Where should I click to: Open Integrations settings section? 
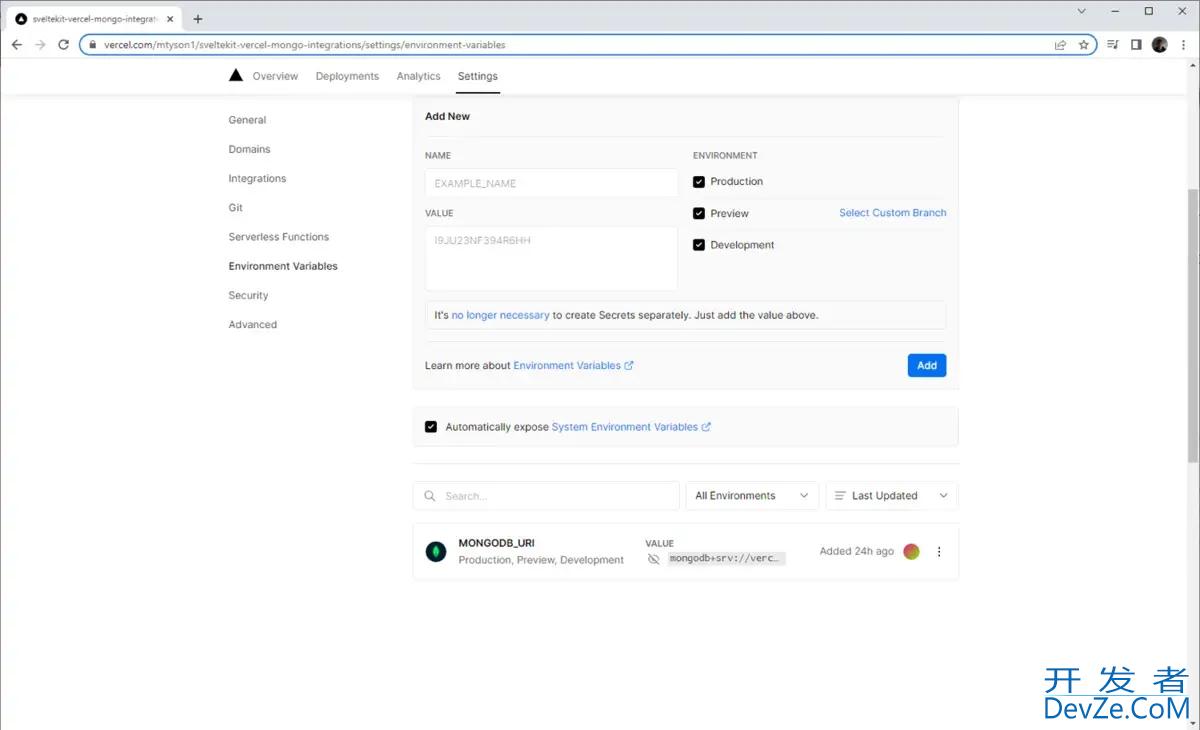tap(257, 178)
